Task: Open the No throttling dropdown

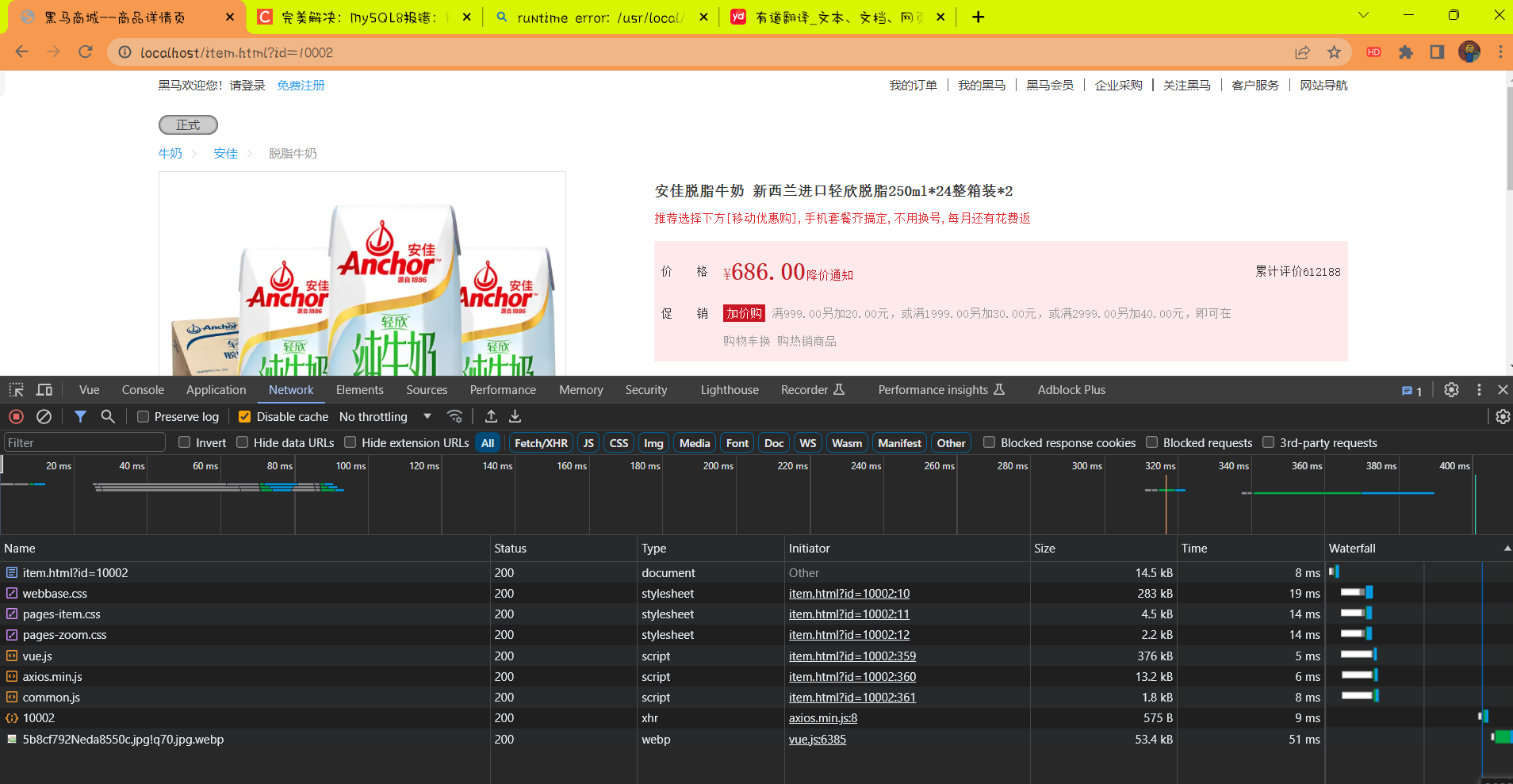Action: (x=385, y=416)
